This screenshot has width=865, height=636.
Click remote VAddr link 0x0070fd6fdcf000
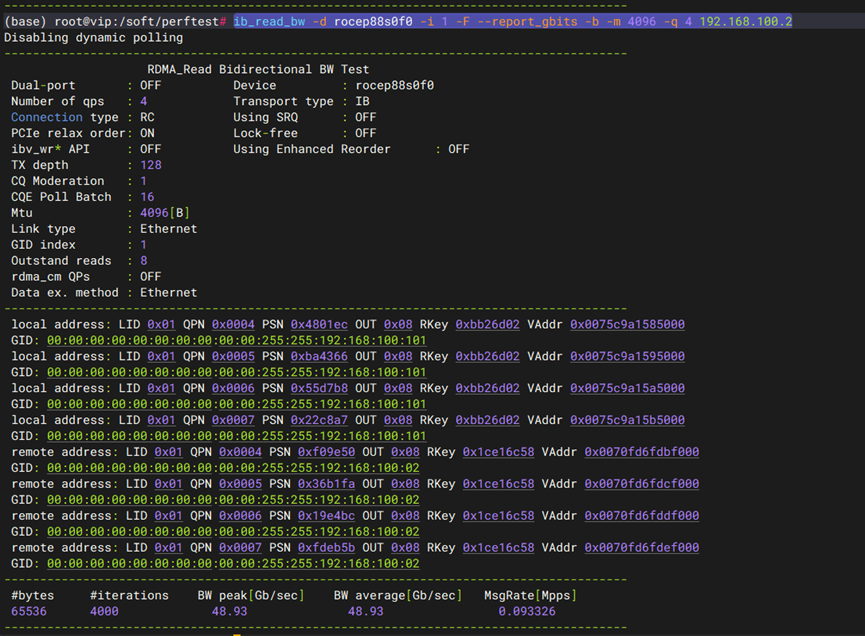641,485
